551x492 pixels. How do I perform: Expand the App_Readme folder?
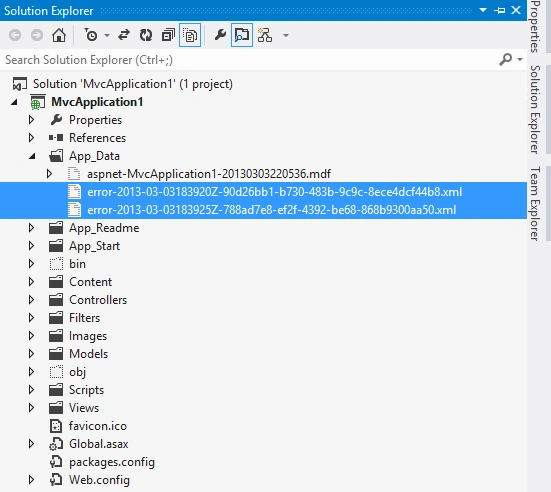31,228
